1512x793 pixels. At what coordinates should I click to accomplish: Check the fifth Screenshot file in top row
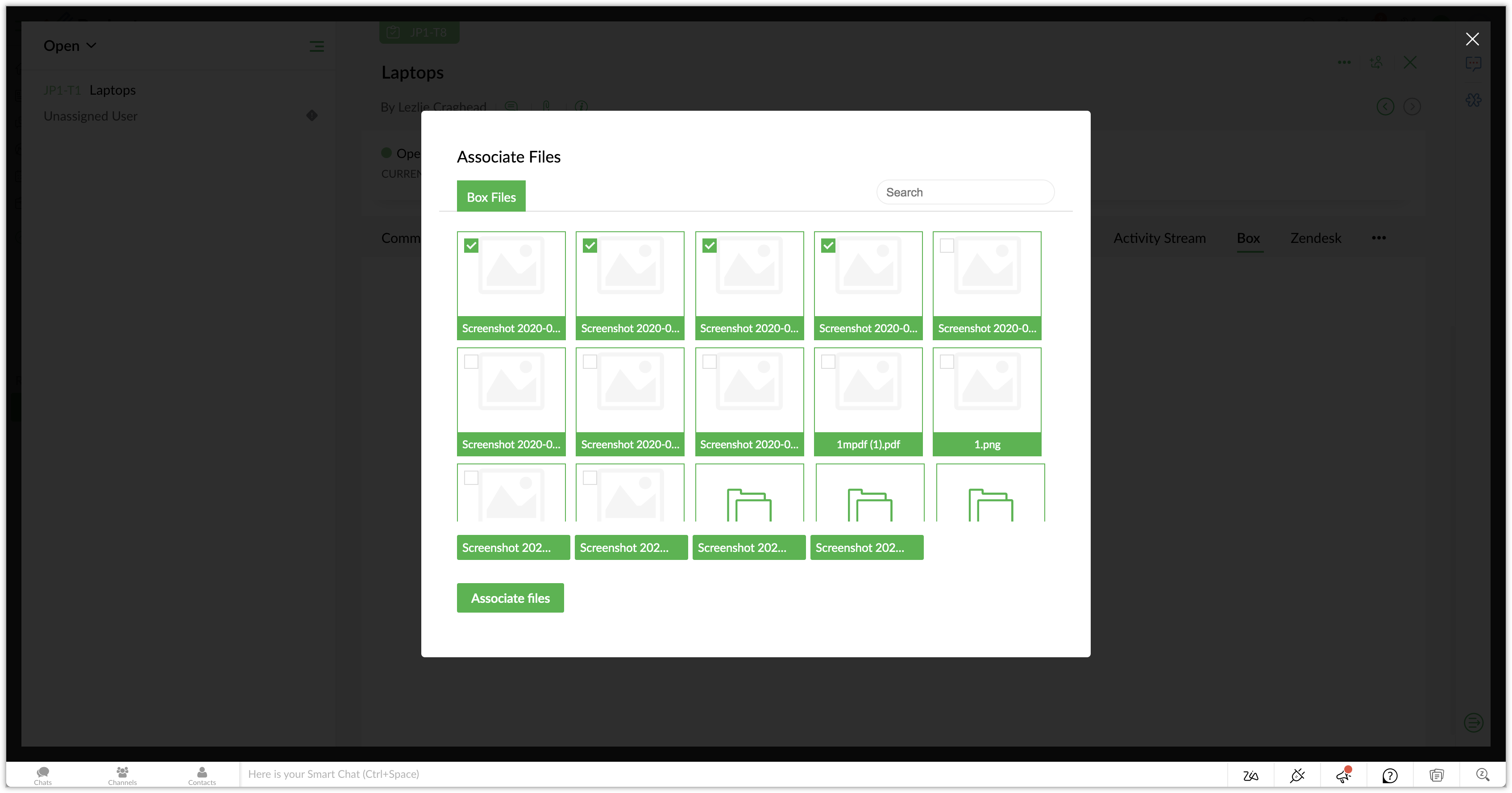click(947, 246)
